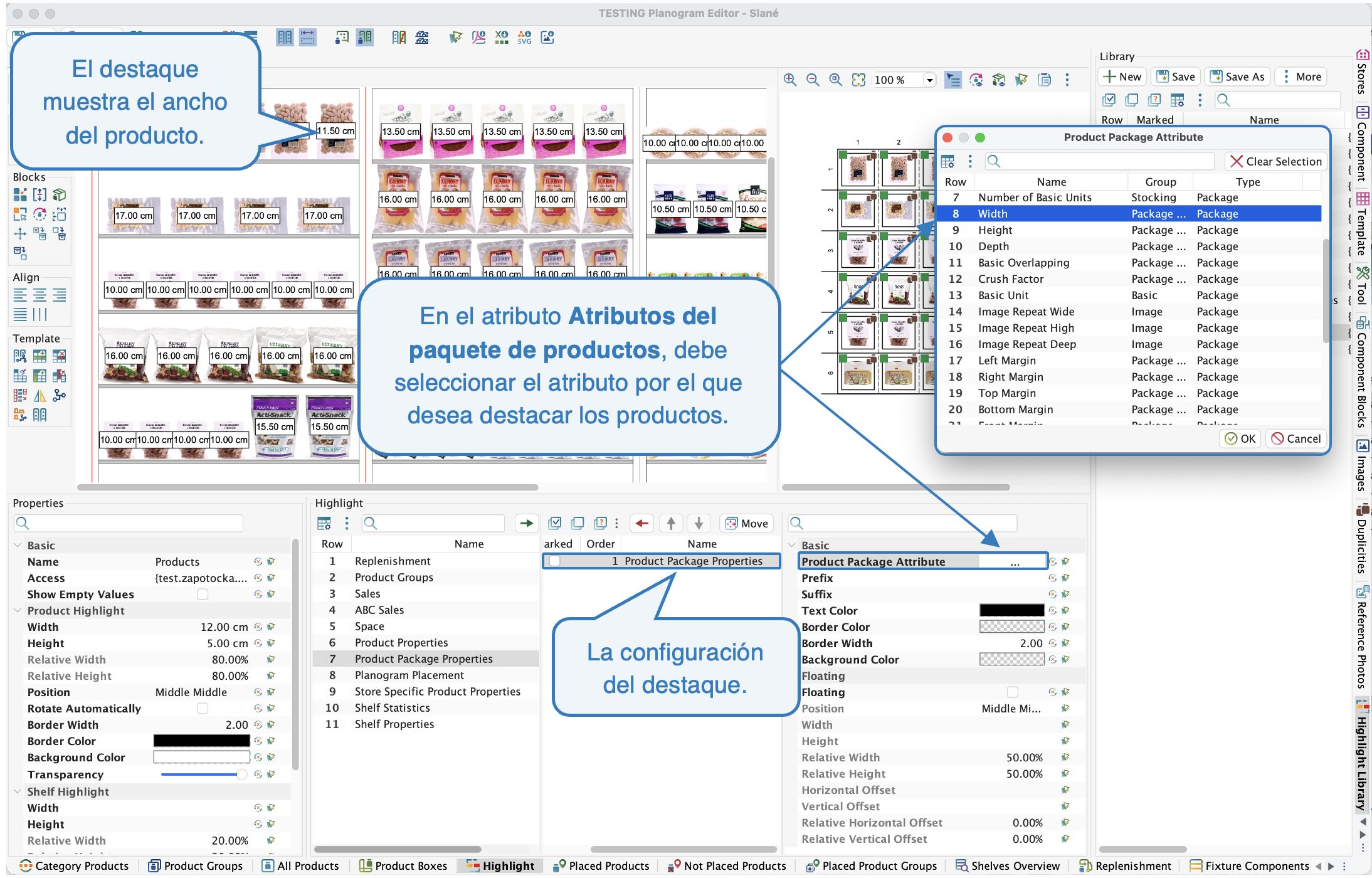
Task: Open the Tool side panel
Action: [1362, 286]
